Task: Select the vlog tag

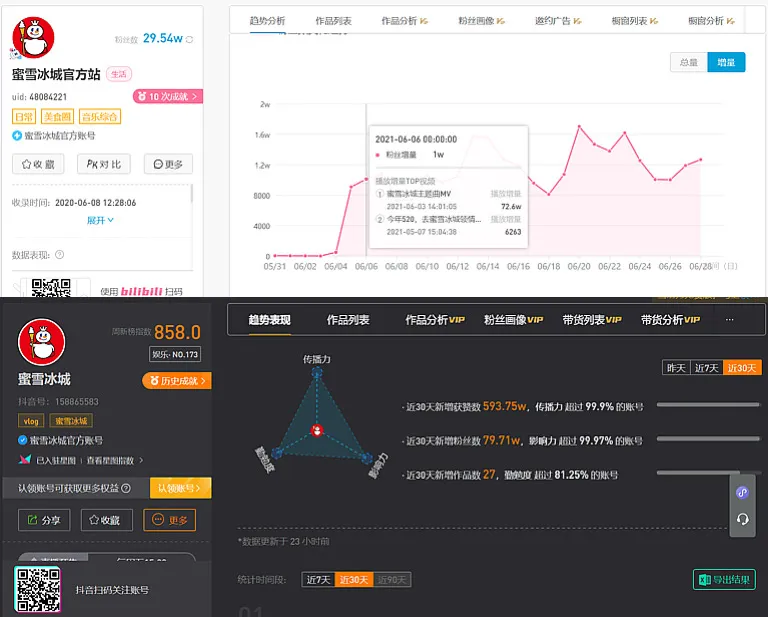Action: click(31, 421)
